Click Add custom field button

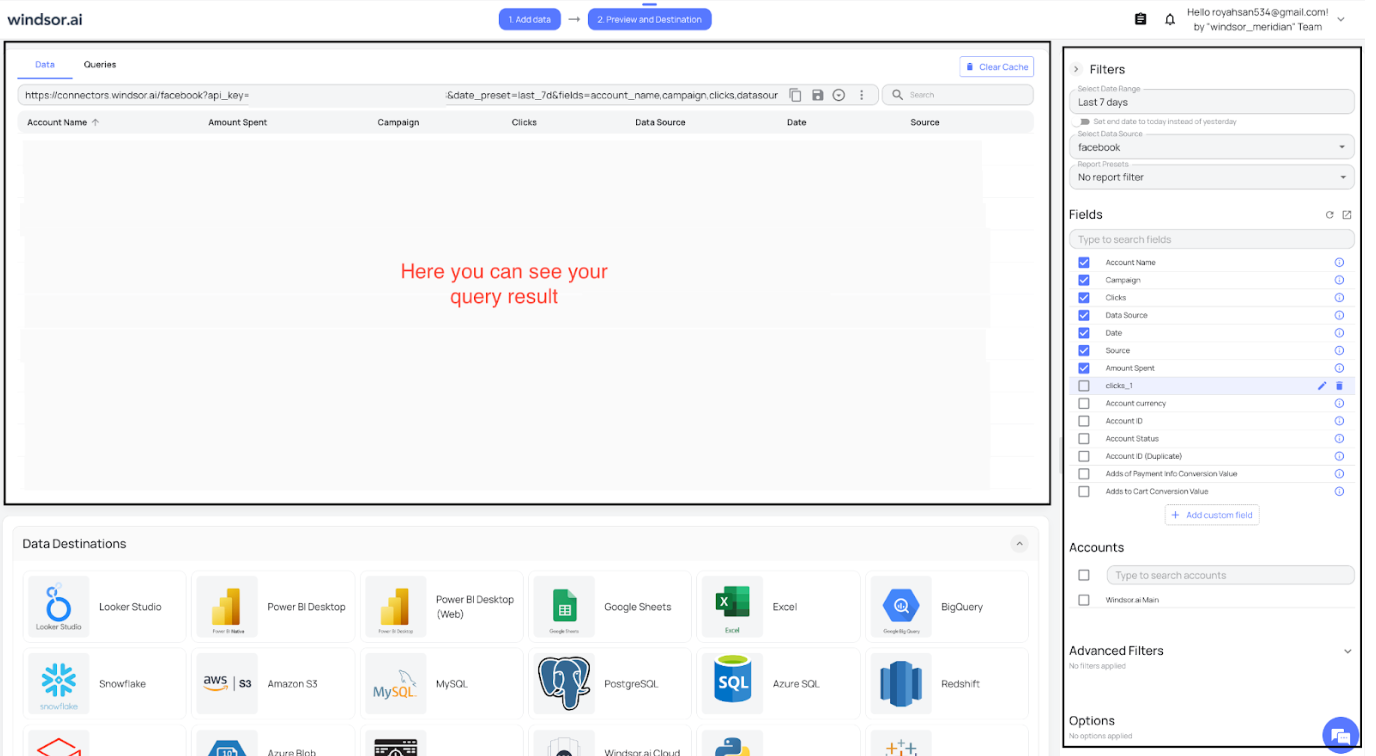coord(1211,515)
